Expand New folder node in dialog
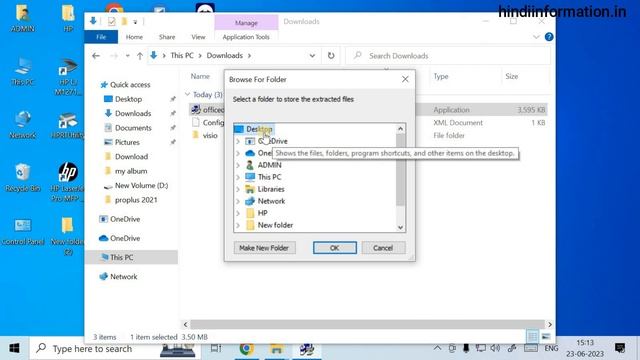This screenshot has height=360, width=640. [238, 225]
